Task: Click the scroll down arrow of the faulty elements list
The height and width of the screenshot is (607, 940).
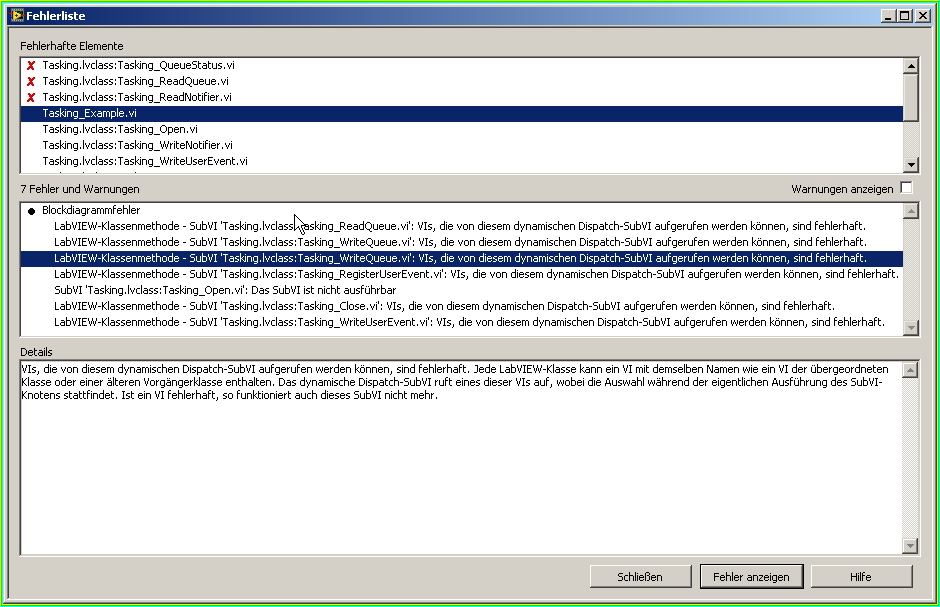Action: click(x=911, y=165)
